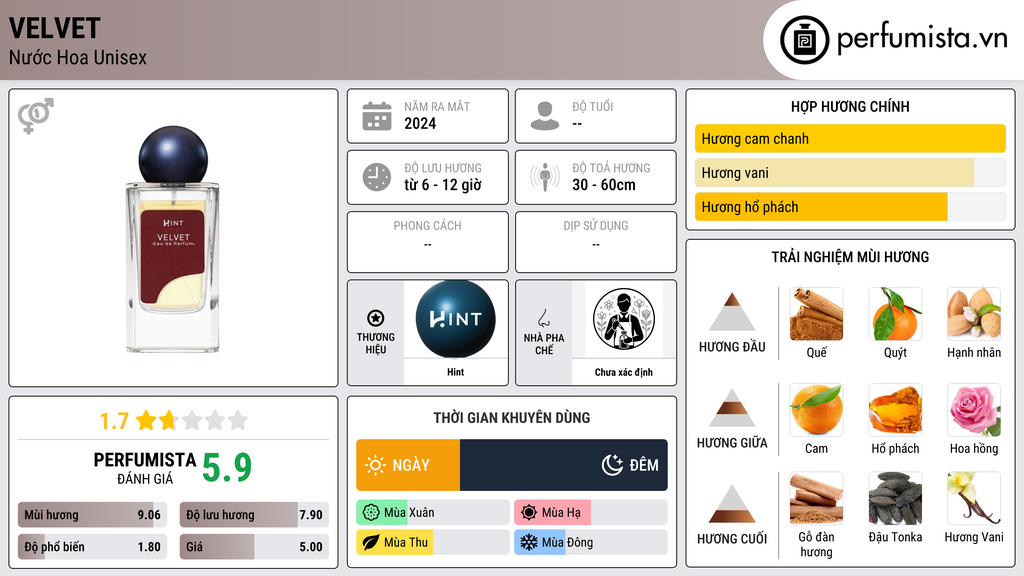Screen dimensions: 1024x576
Task: Click the Hương vani accord bar
Action: pyautogui.click(x=850, y=173)
